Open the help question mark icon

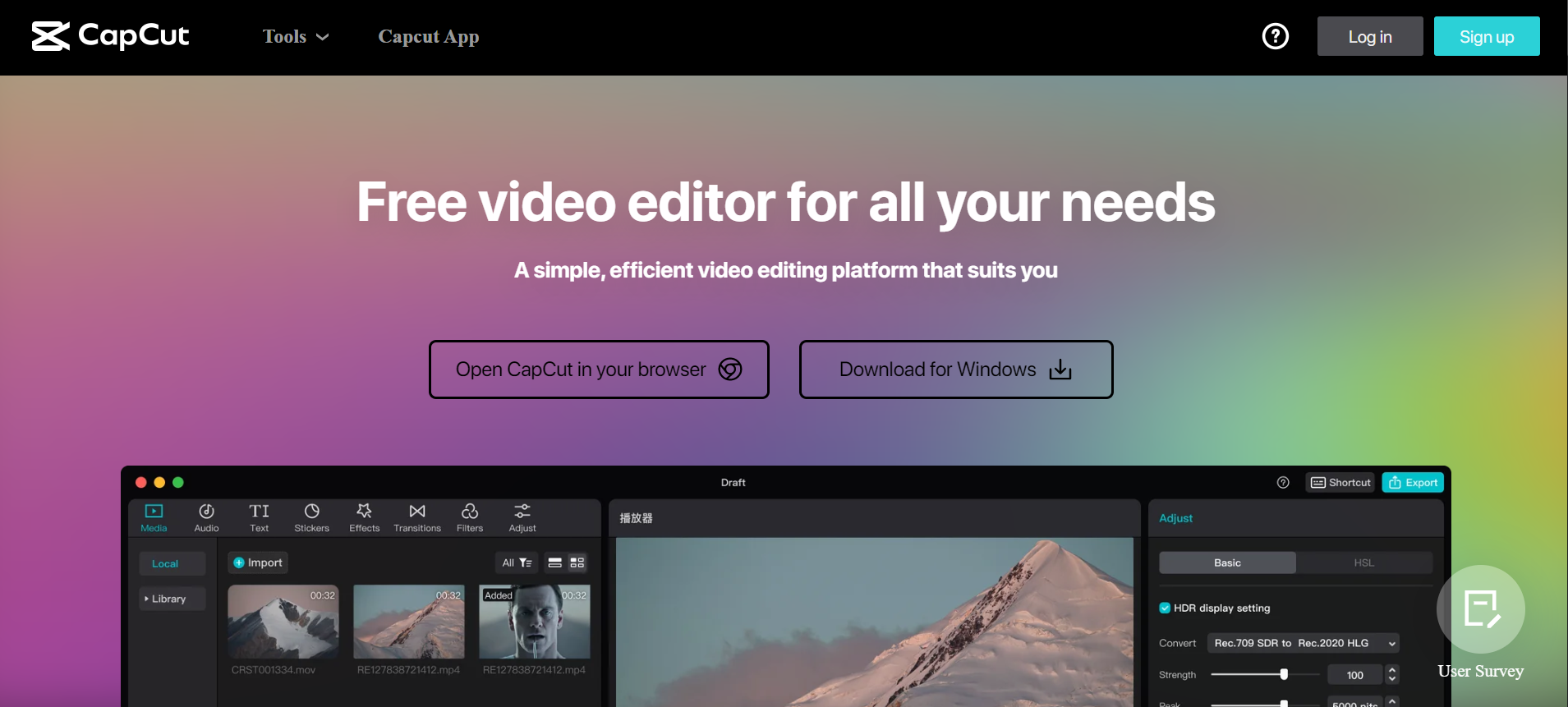tap(1276, 36)
